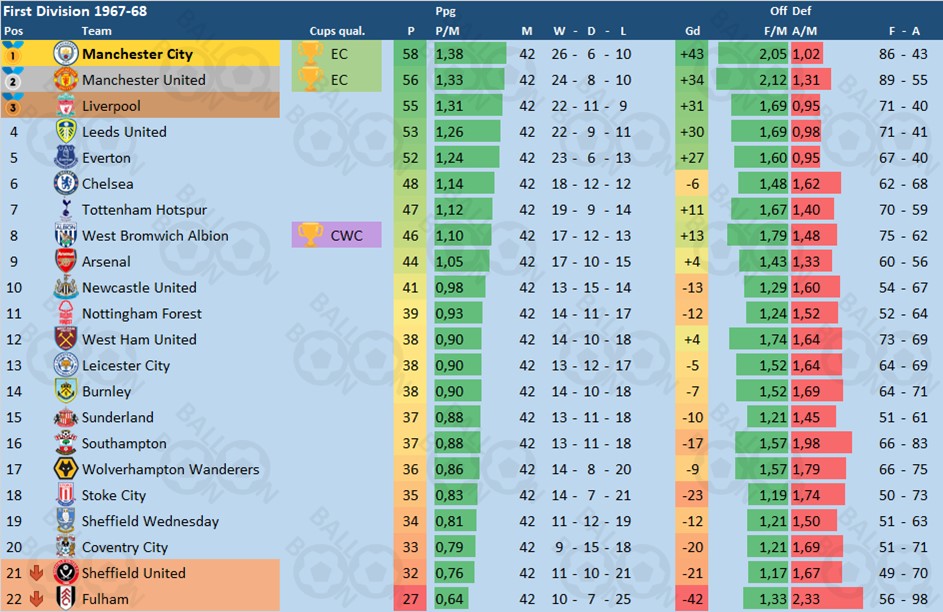Click the Manchester United club crest
Screen dimensions: 943x612
(66, 79)
